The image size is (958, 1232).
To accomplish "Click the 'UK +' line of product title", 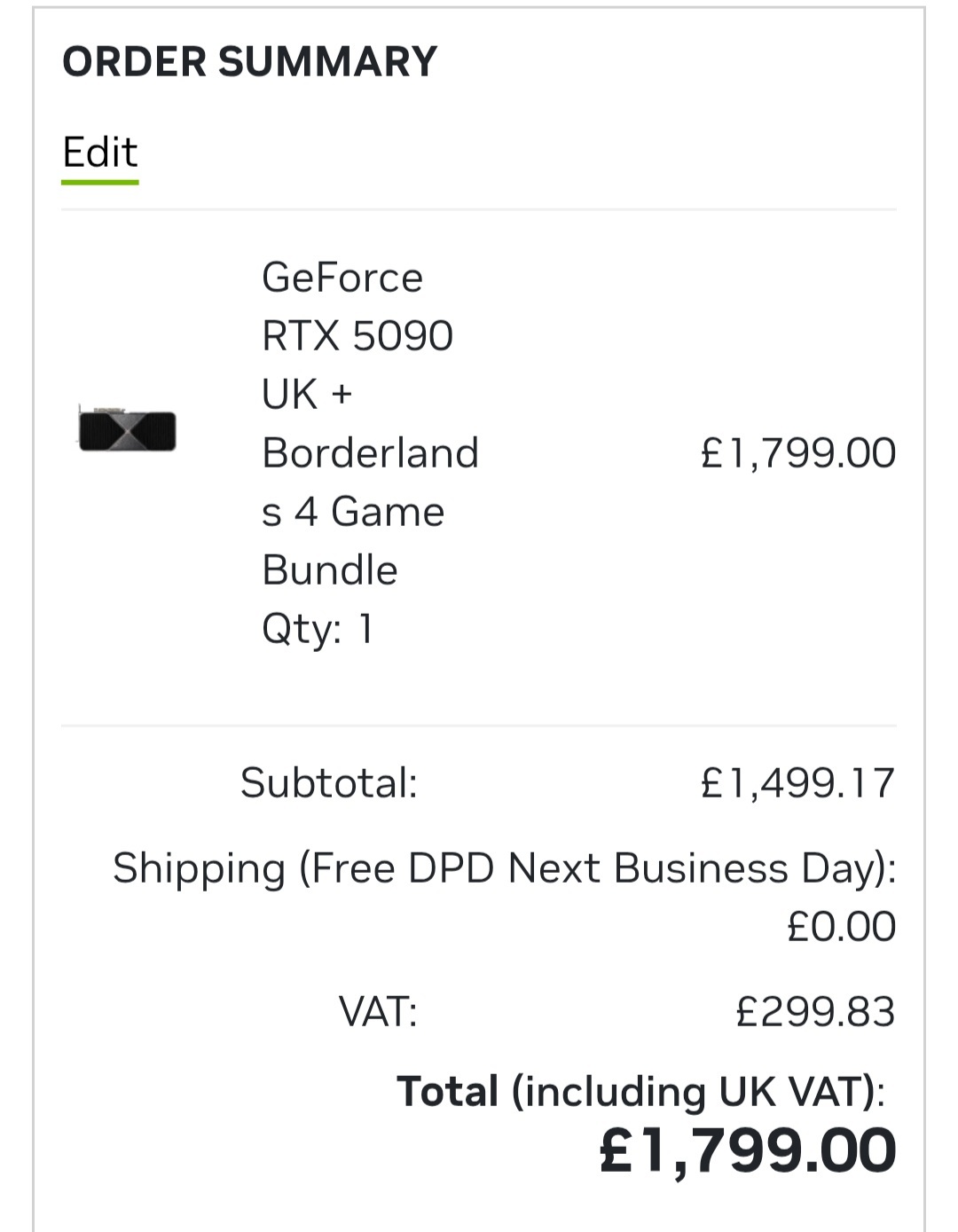I will [x=307, y=395].
